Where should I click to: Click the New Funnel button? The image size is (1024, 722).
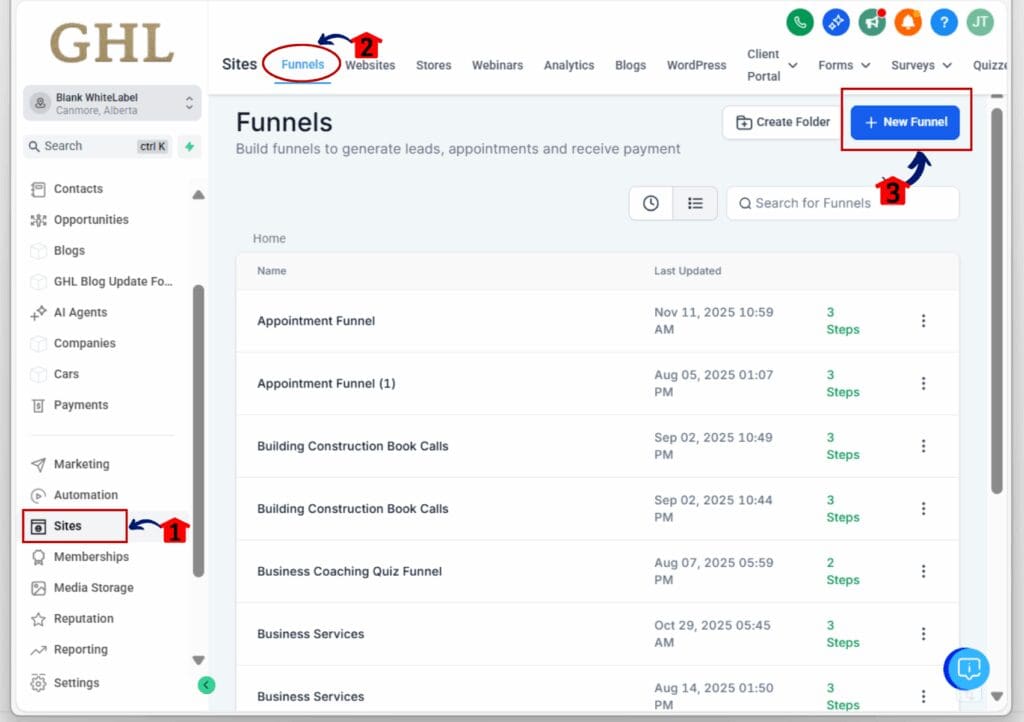[x=906, y=123]
